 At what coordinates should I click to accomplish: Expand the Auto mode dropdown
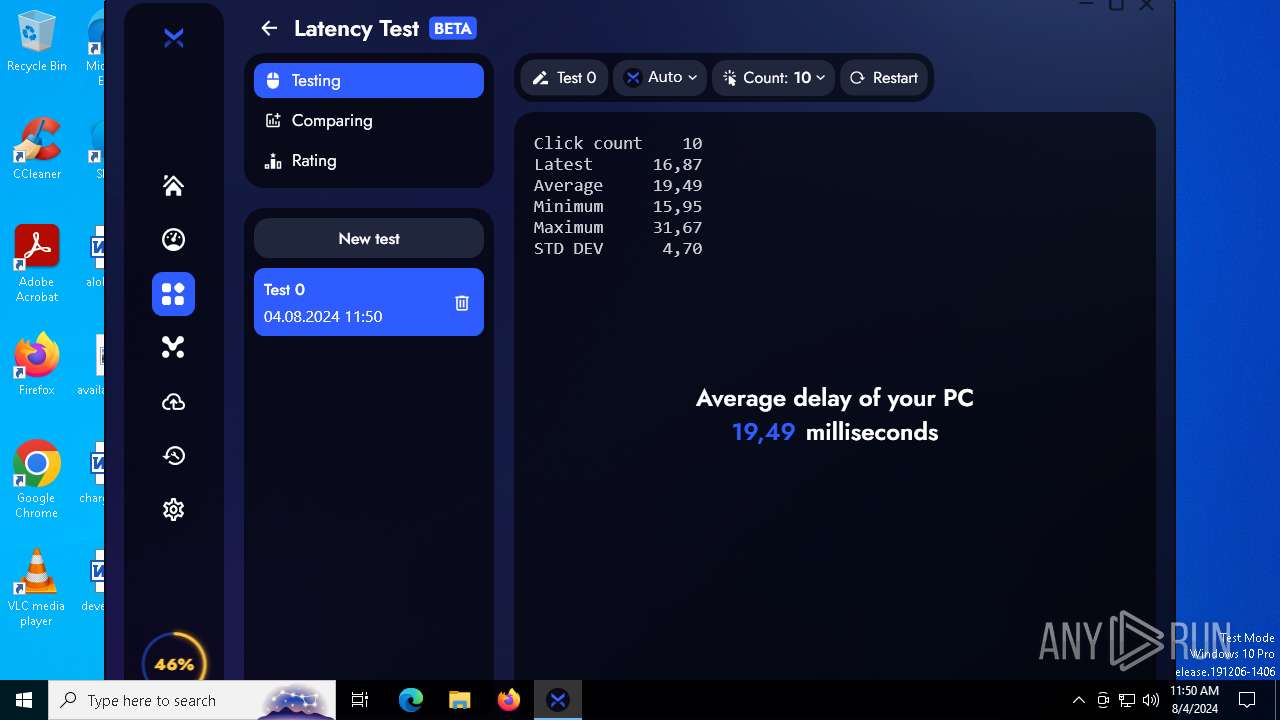tap(660, 78)
